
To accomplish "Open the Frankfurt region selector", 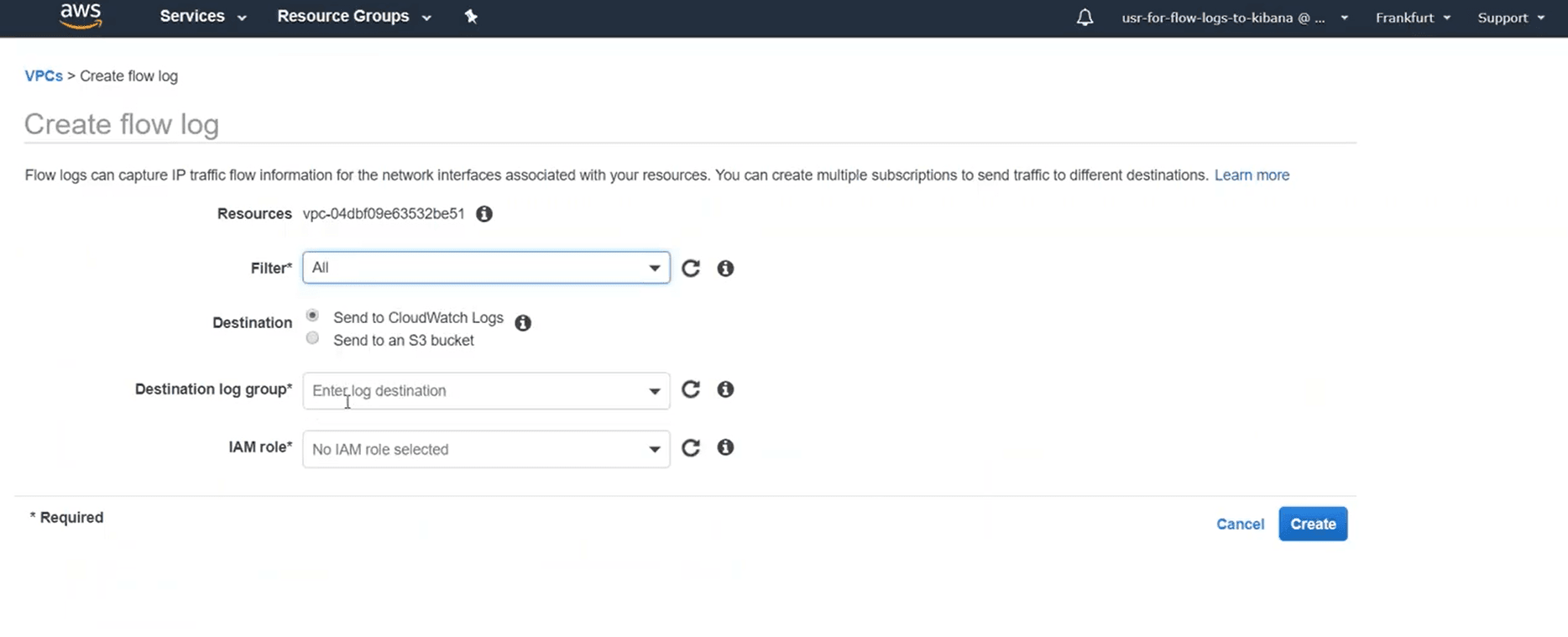I will tap(1413, 18).
